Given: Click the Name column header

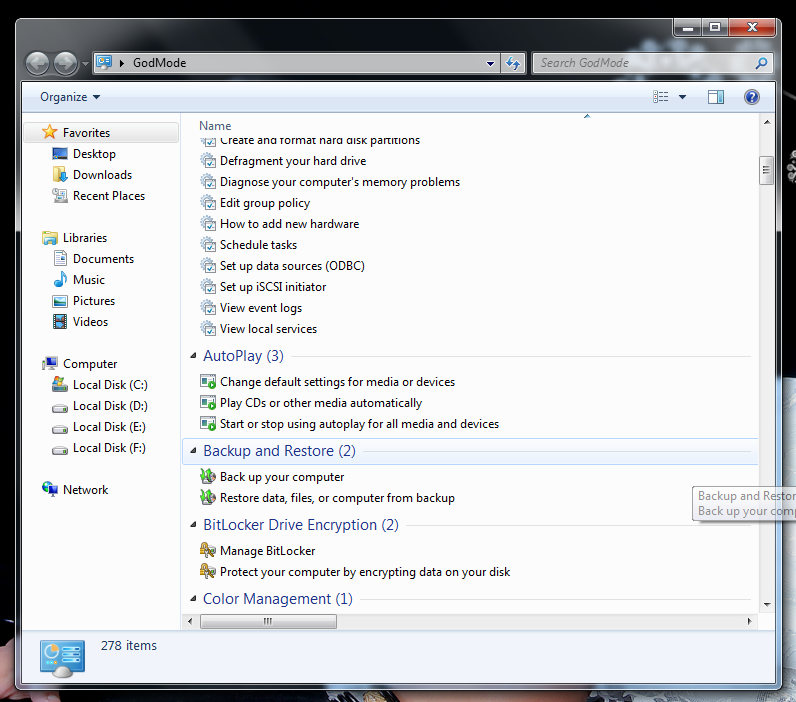Looking at the screenshot, I should point(215,125).
